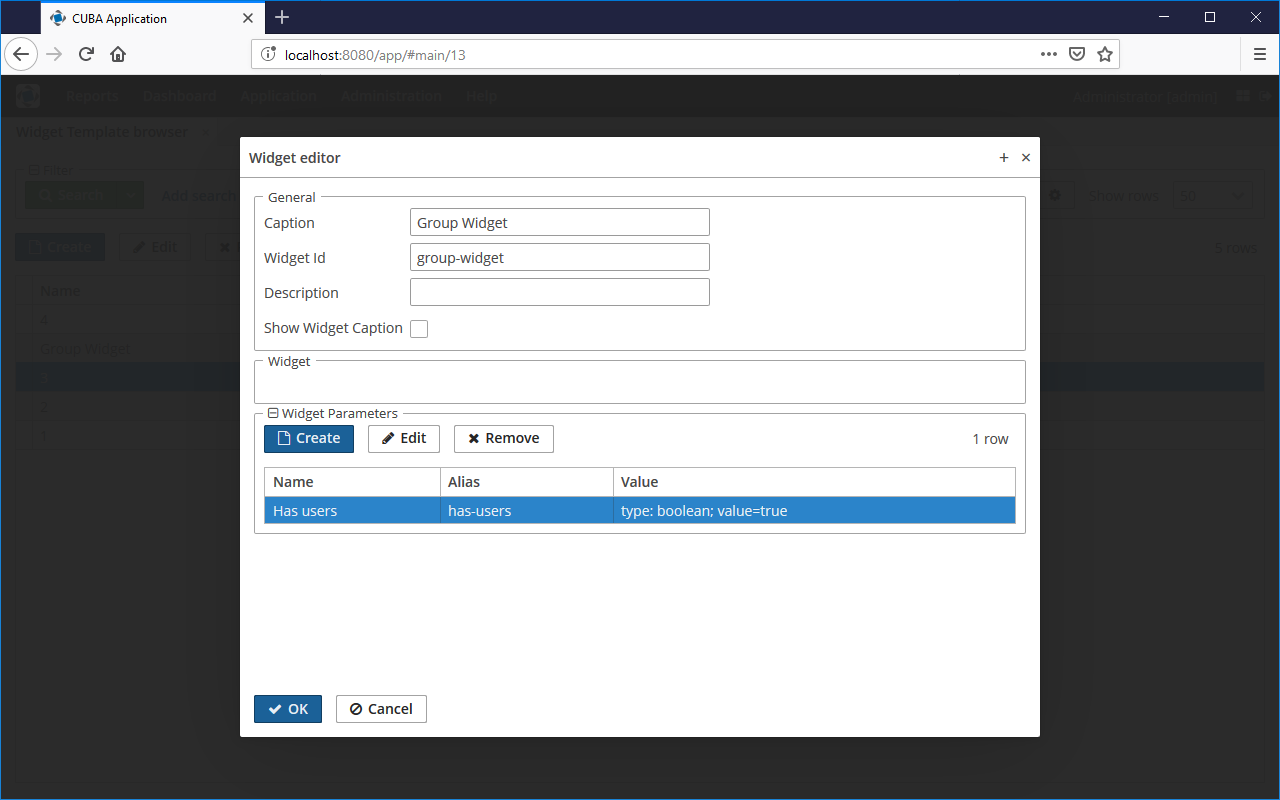Open the dimmed Administration menu
1280x800 pixels.
pos(391,97)
